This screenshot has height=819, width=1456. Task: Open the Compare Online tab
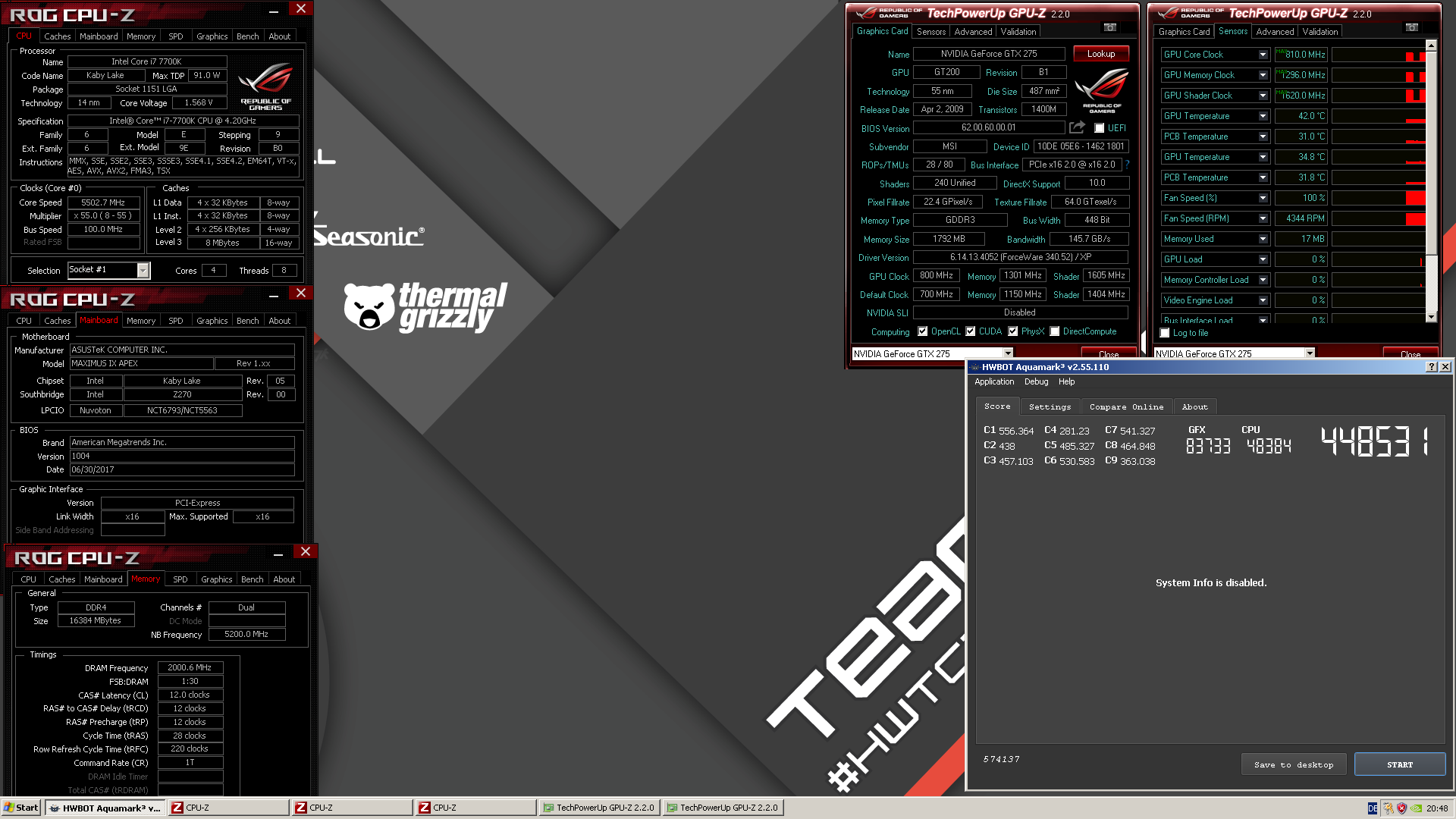point(1126,407)
